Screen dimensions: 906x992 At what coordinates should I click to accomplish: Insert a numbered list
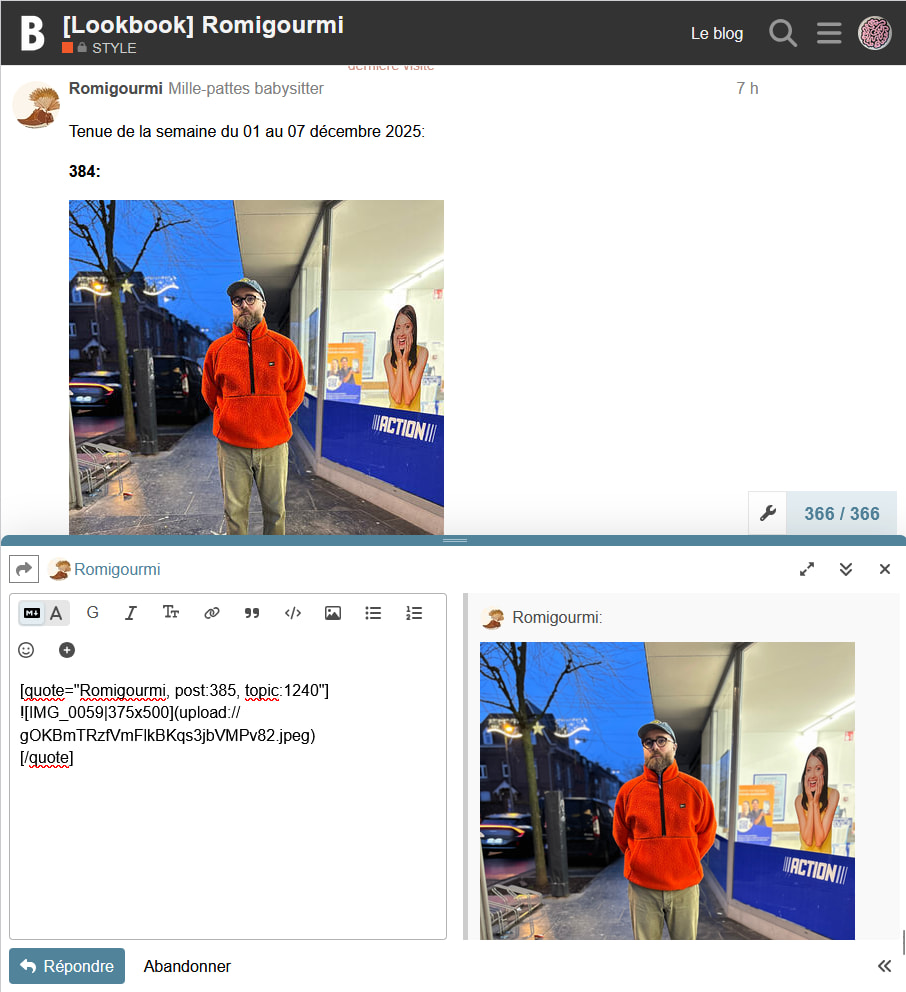coord(414,613)
